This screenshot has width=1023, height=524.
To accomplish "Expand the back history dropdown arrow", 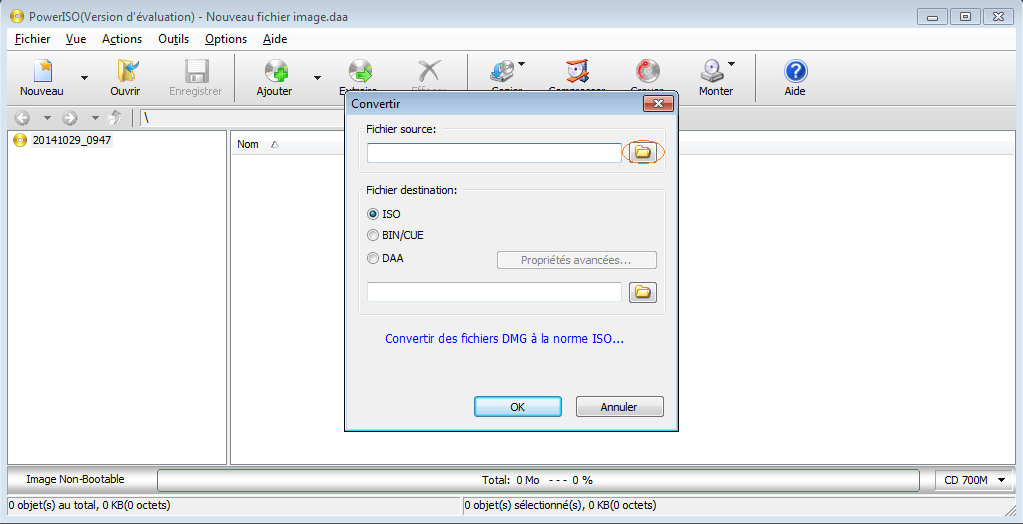I will 46,118.
